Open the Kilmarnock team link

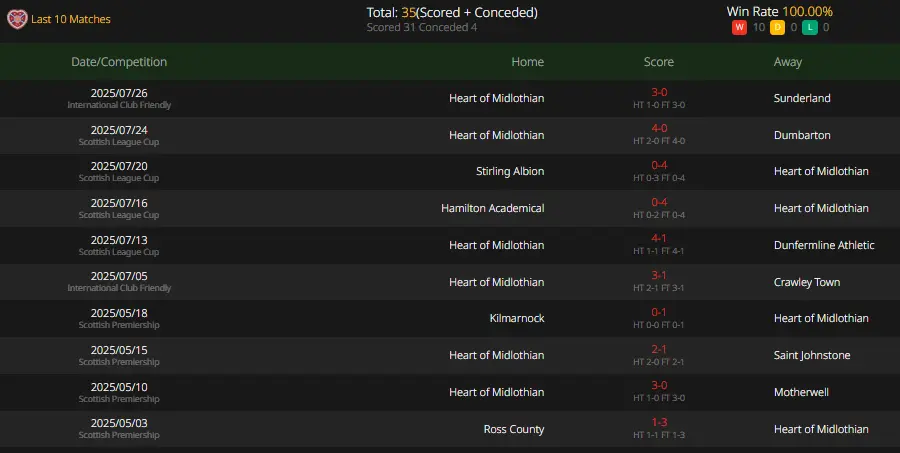pos(517,318)
